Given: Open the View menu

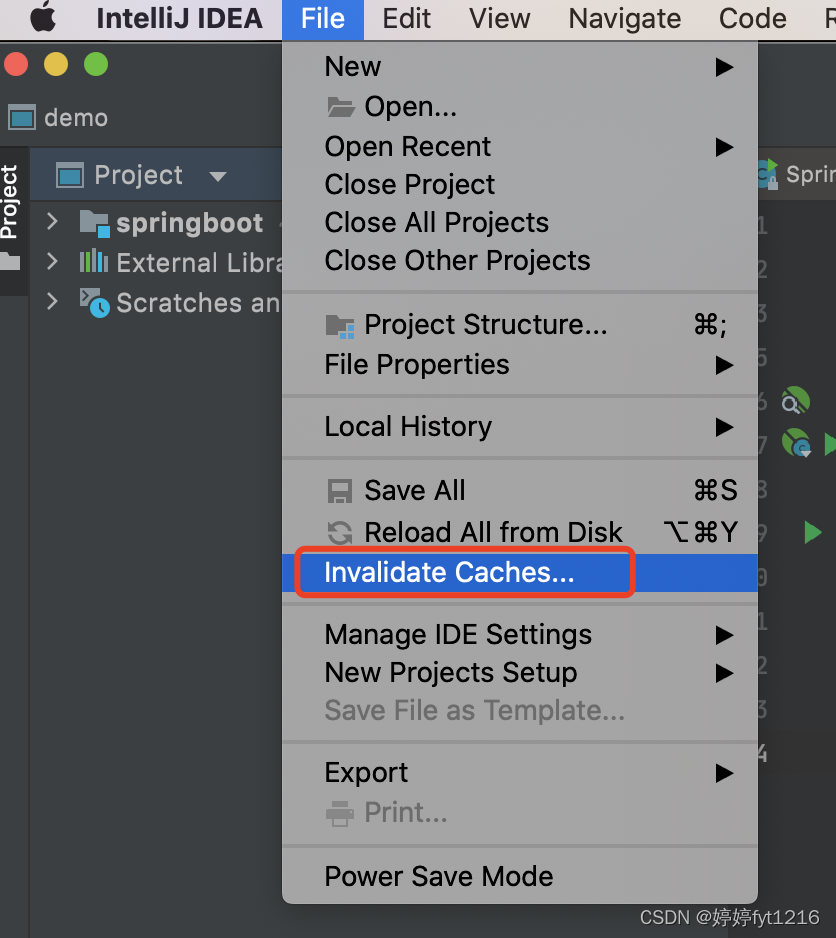Looking at the screenshot, I should coord(499,19).
